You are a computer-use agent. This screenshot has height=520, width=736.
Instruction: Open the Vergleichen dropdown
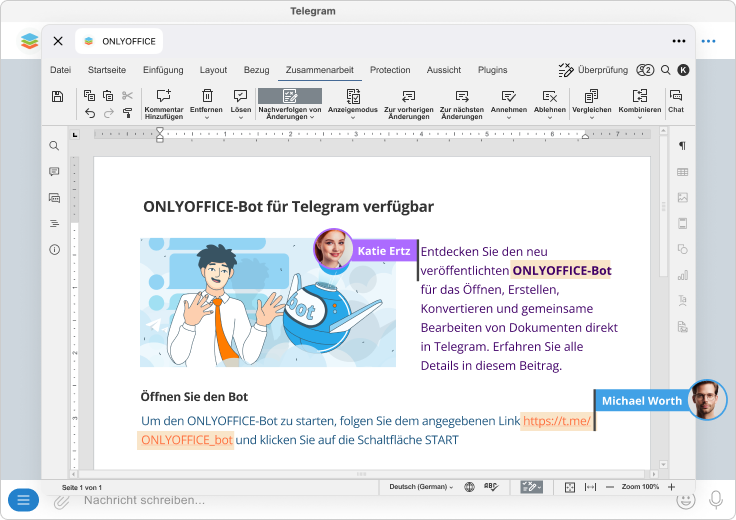coord(591,118)
